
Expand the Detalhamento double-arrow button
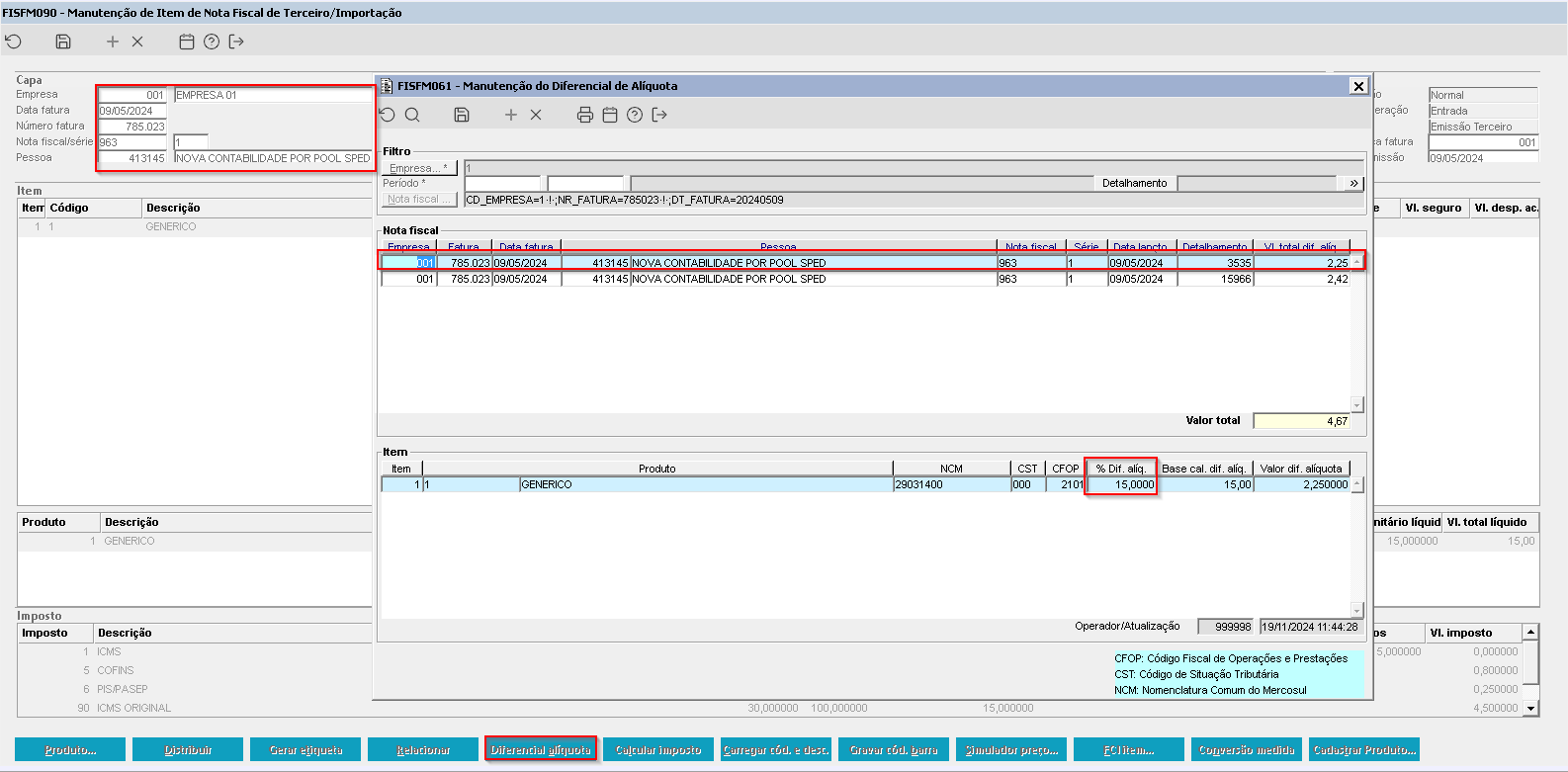(1354, 183)
